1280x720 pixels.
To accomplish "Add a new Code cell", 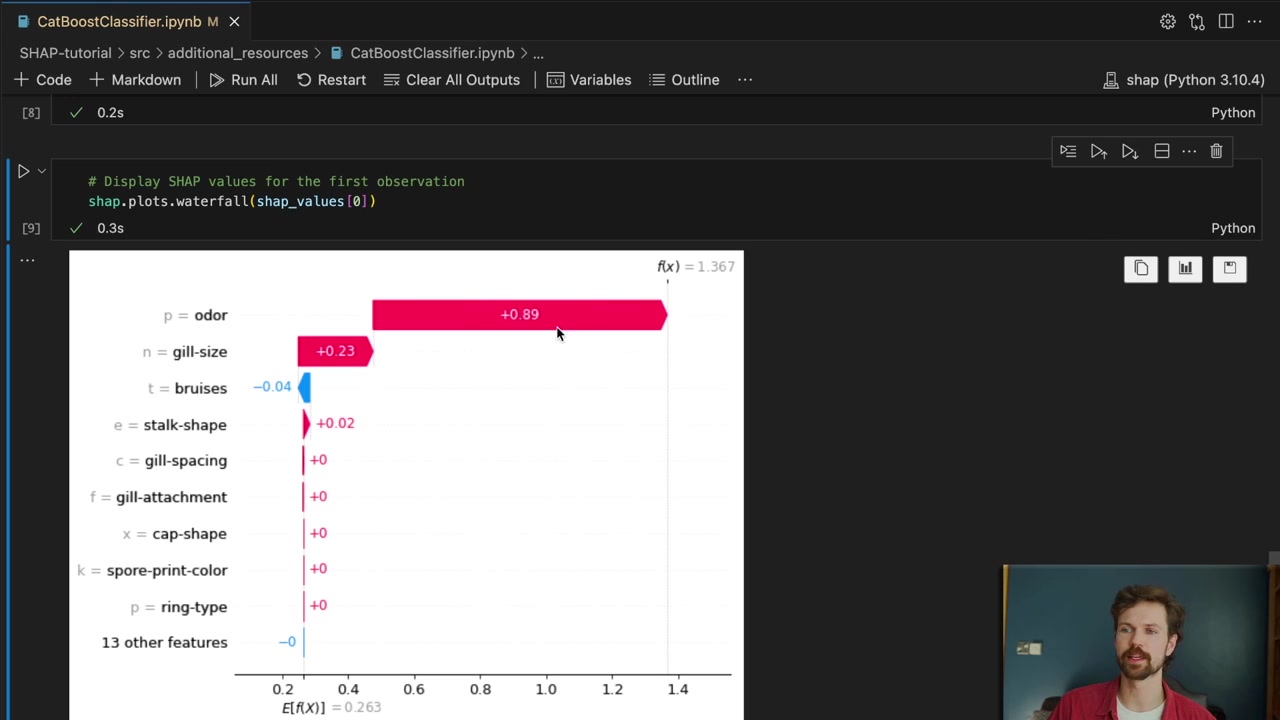I will pos(43,80).
